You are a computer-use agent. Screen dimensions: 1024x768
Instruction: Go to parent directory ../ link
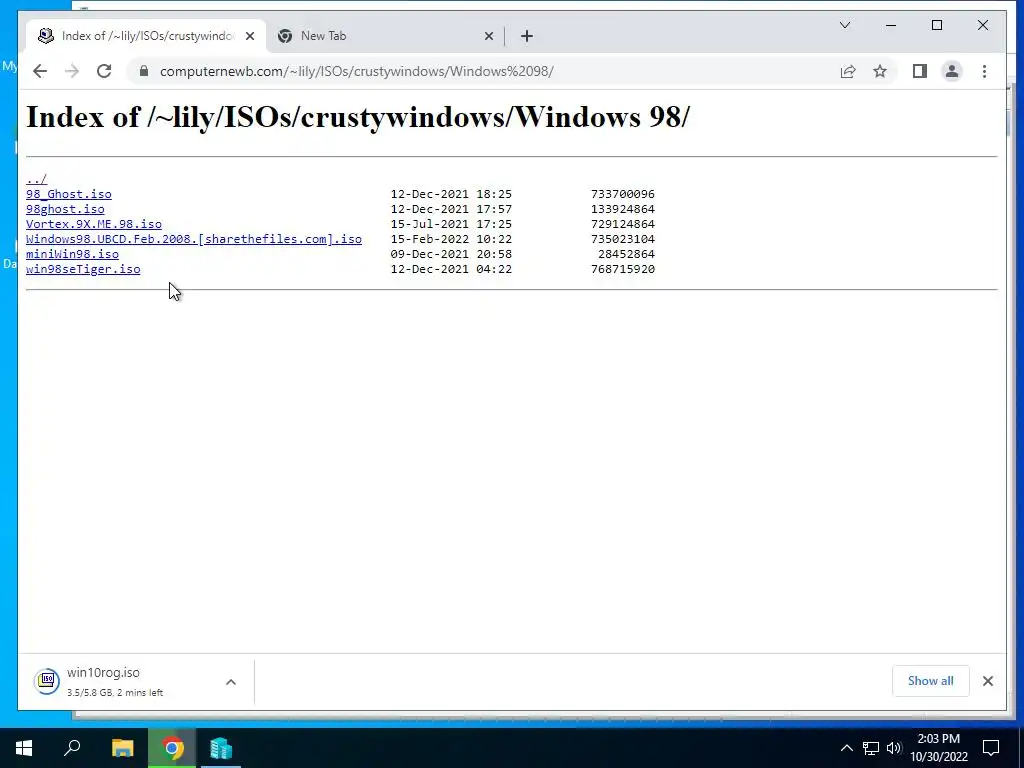36,179
